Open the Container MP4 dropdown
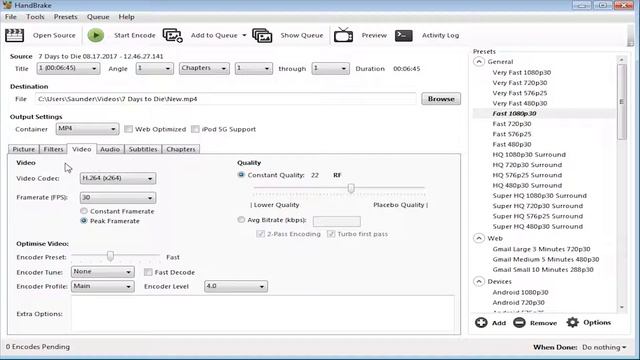The image size is (640, 360). point(87,129)
